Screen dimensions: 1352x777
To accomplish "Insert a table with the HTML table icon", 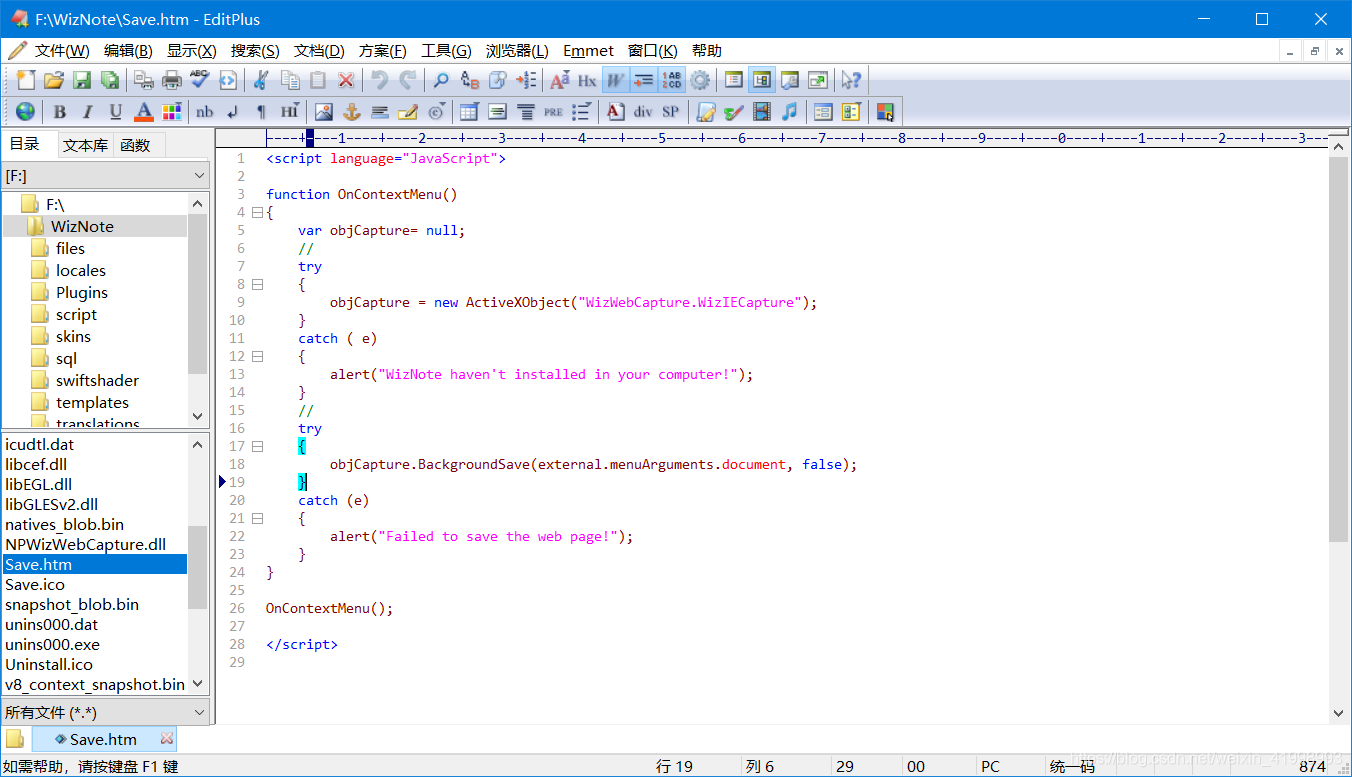I will pos(469,111).
